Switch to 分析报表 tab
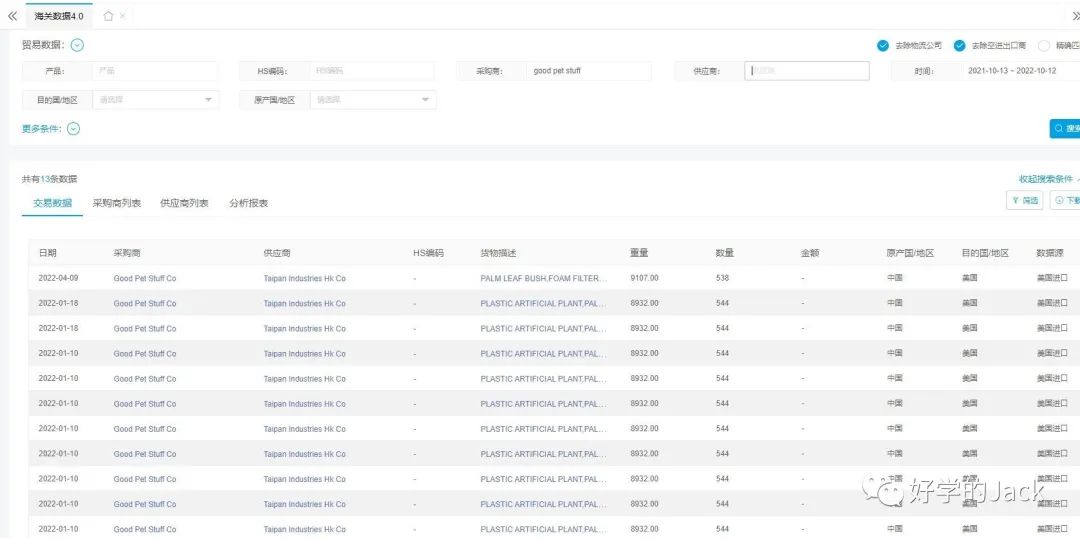 (248, 203)
